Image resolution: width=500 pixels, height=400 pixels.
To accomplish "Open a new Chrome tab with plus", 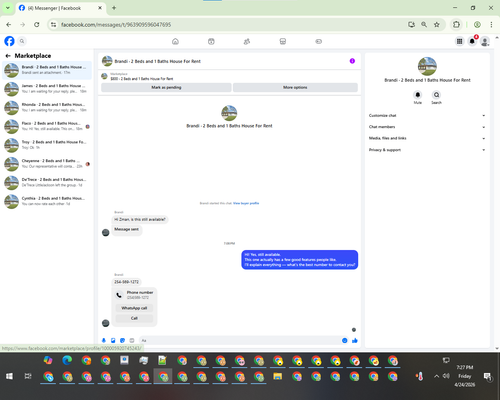I will tap(114, 8).
